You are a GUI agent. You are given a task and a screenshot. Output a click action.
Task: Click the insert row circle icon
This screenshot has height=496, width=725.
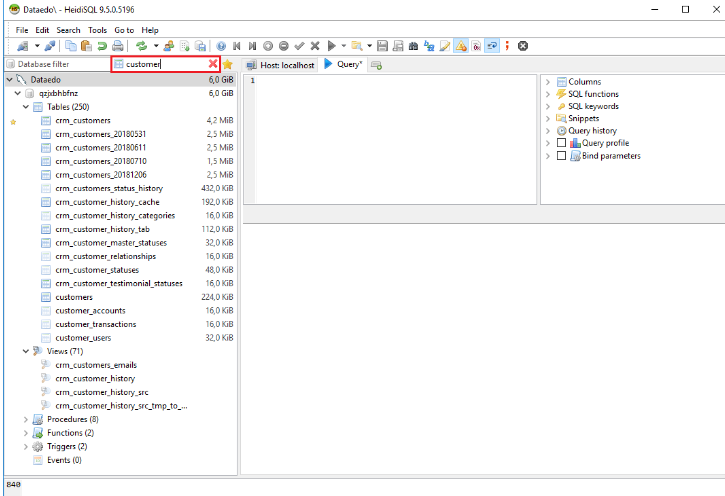point(268,46)
